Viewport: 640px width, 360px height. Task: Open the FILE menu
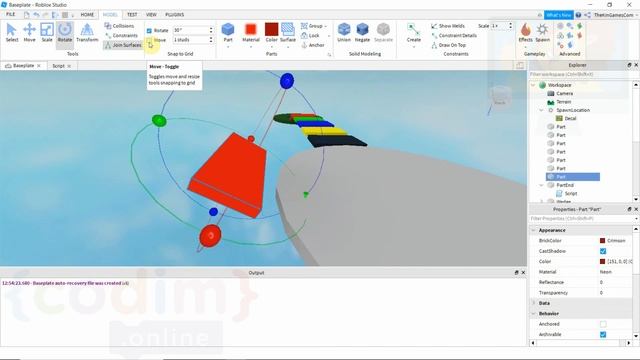pyautogui.click(x=11, y=14)
